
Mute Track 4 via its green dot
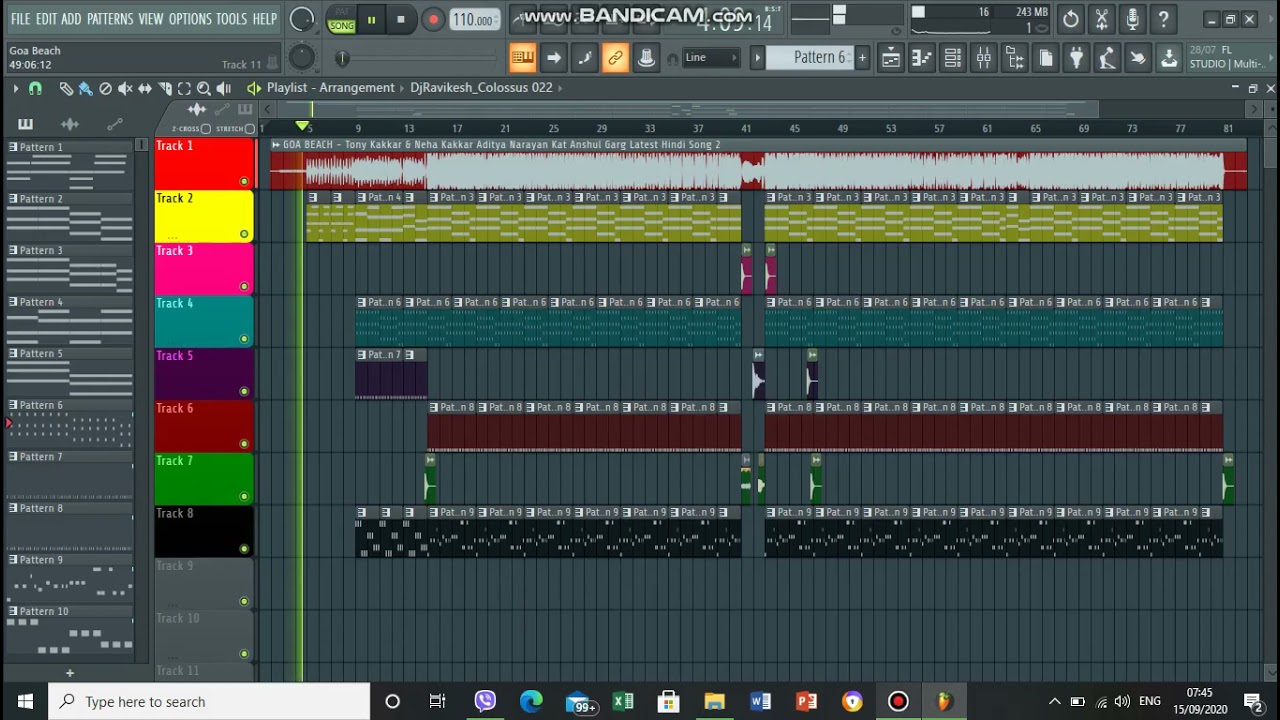click(x=244, y=339)
